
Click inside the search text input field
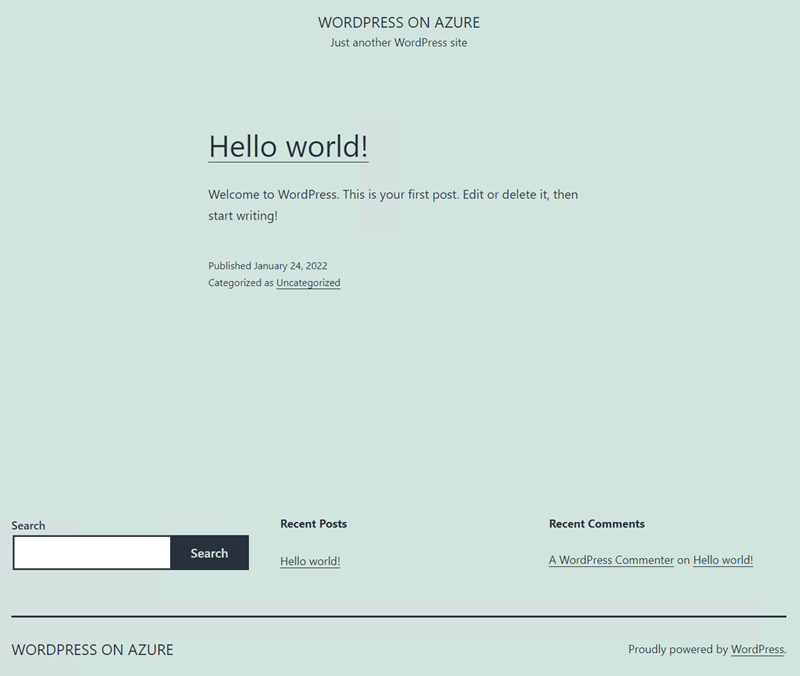point(90,552)
